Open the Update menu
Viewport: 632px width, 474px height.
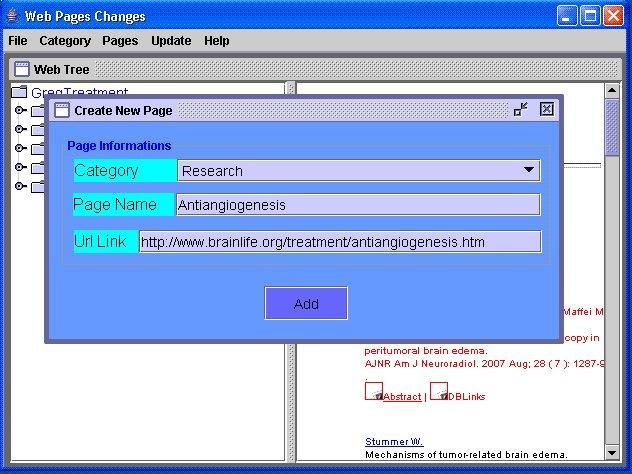click(x=171, y=41)
